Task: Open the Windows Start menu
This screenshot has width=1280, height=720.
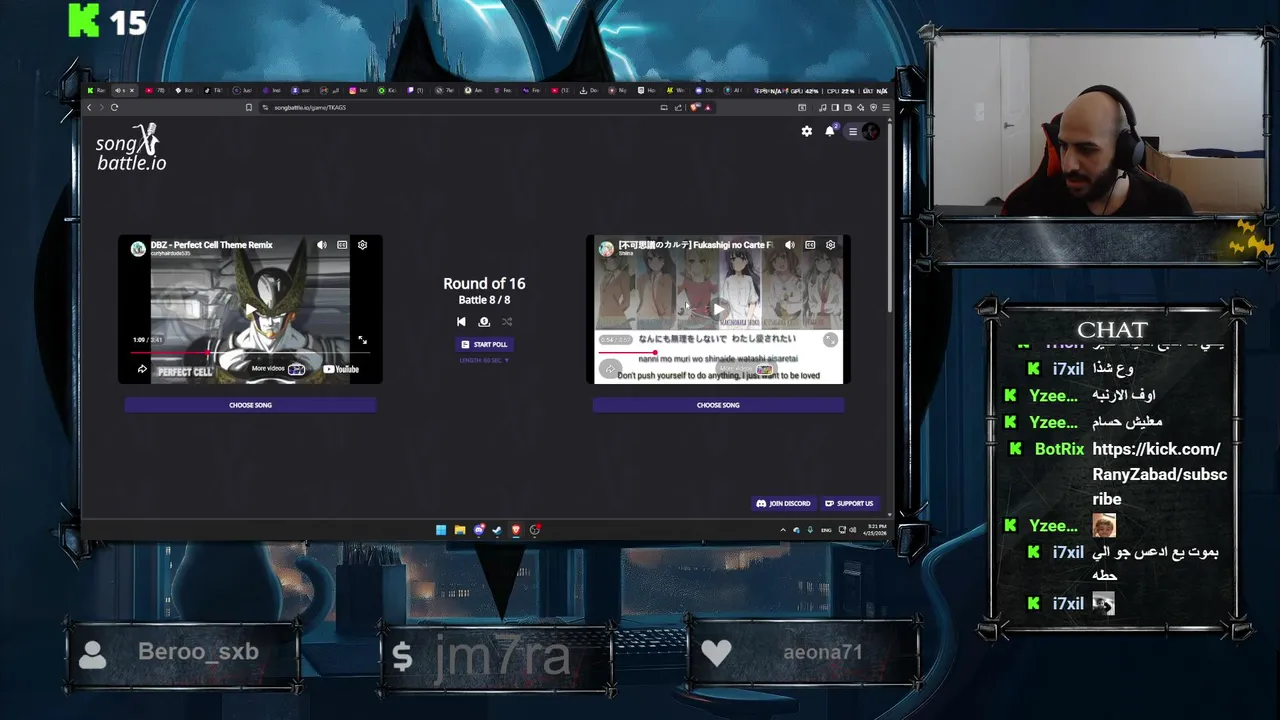Action: (x=441, y=530)
